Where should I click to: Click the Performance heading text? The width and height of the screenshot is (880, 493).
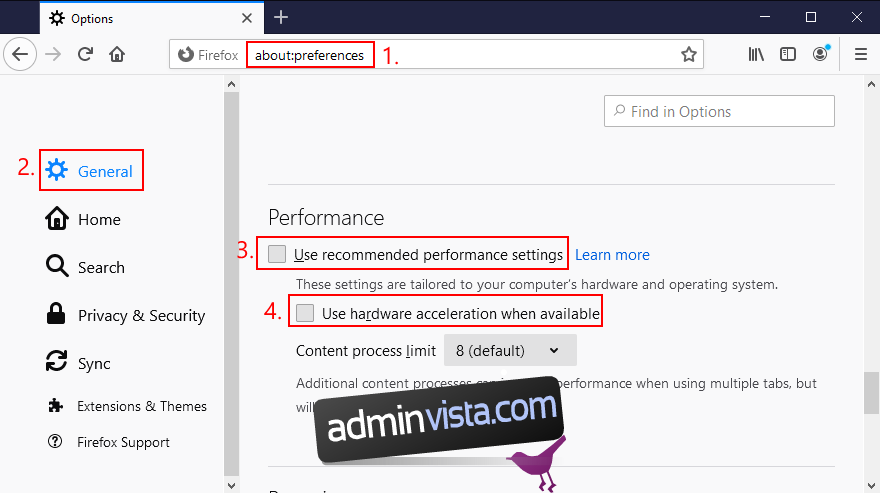(326, 217)
